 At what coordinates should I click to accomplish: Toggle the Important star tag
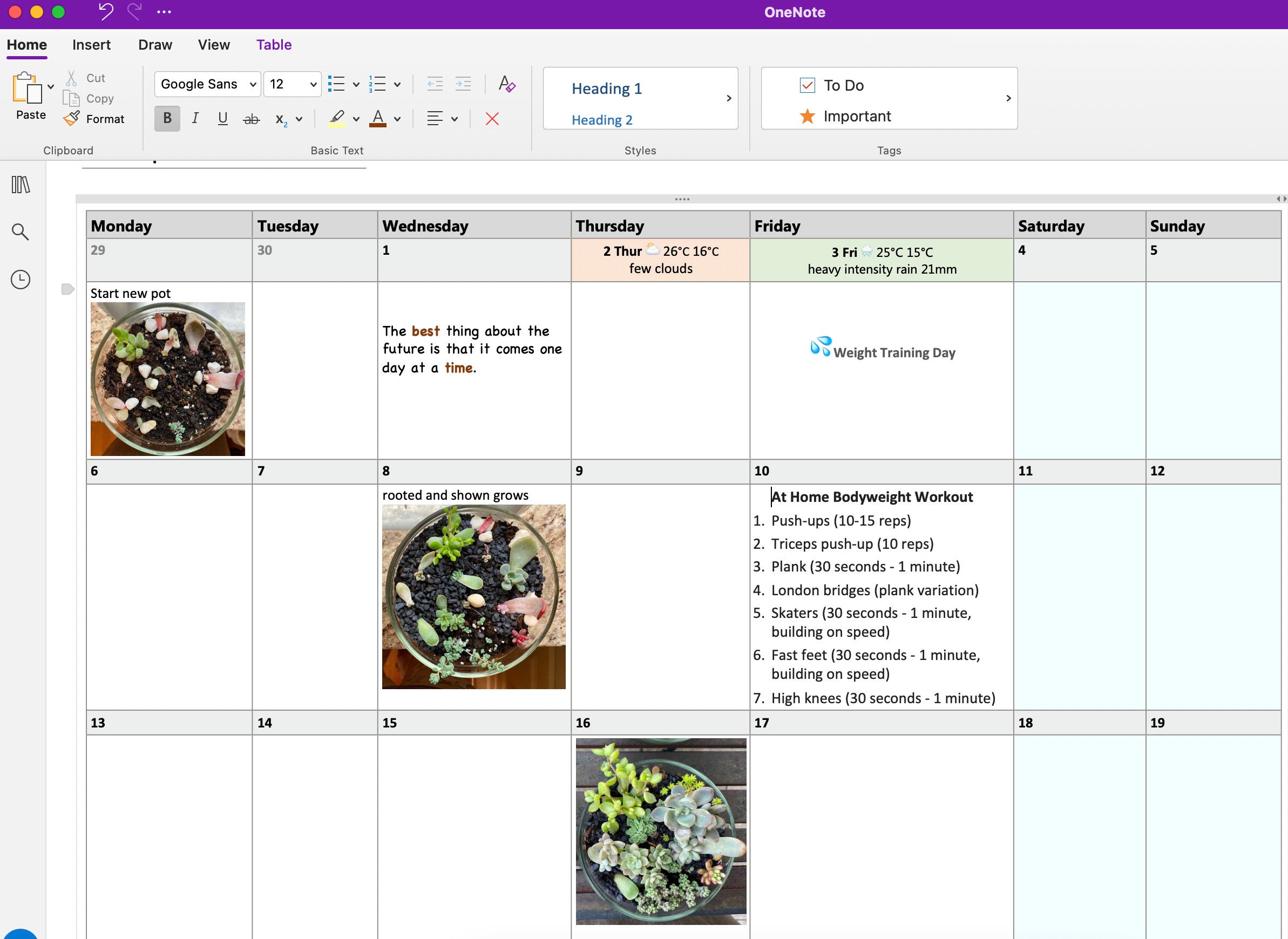click(x=808, y=116)
